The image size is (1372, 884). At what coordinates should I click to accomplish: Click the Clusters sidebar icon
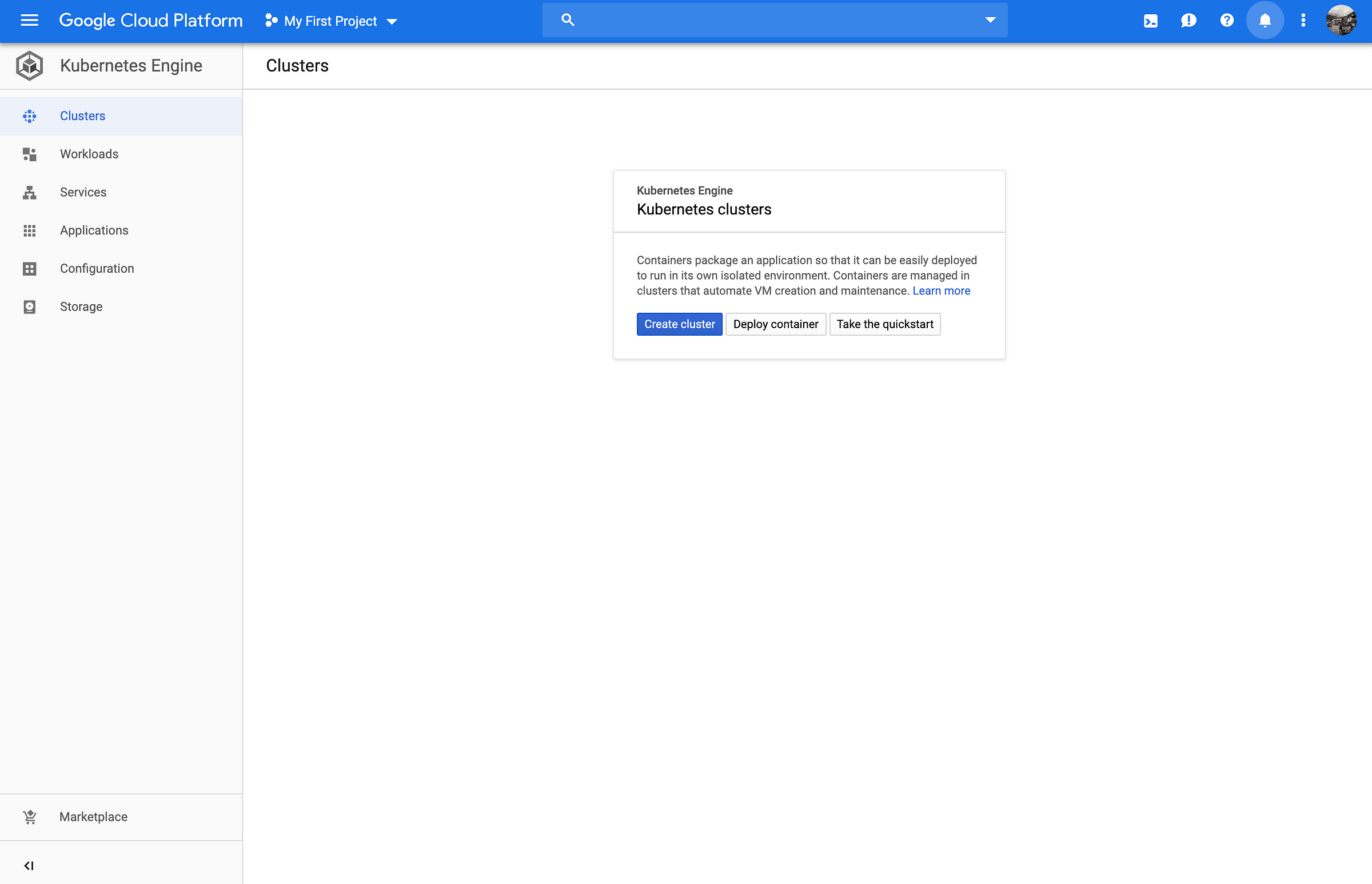[29, 116]
